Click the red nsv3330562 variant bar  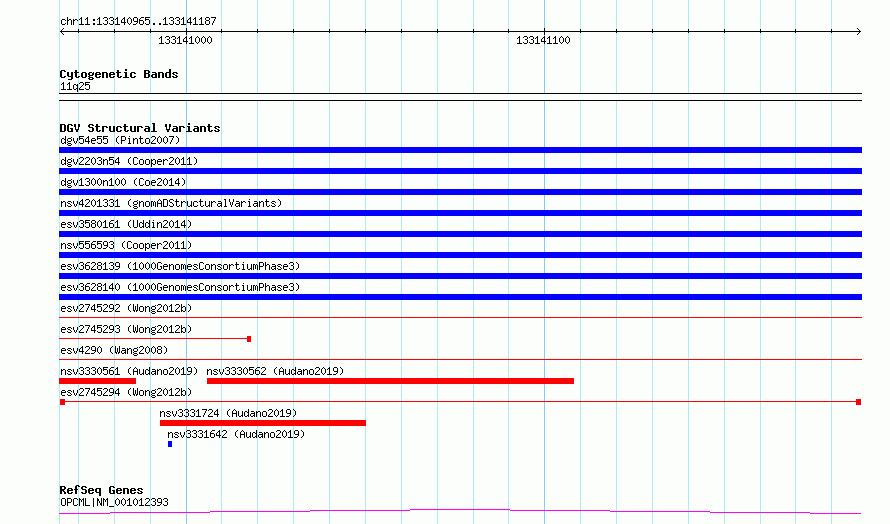[x=391, y=381]
